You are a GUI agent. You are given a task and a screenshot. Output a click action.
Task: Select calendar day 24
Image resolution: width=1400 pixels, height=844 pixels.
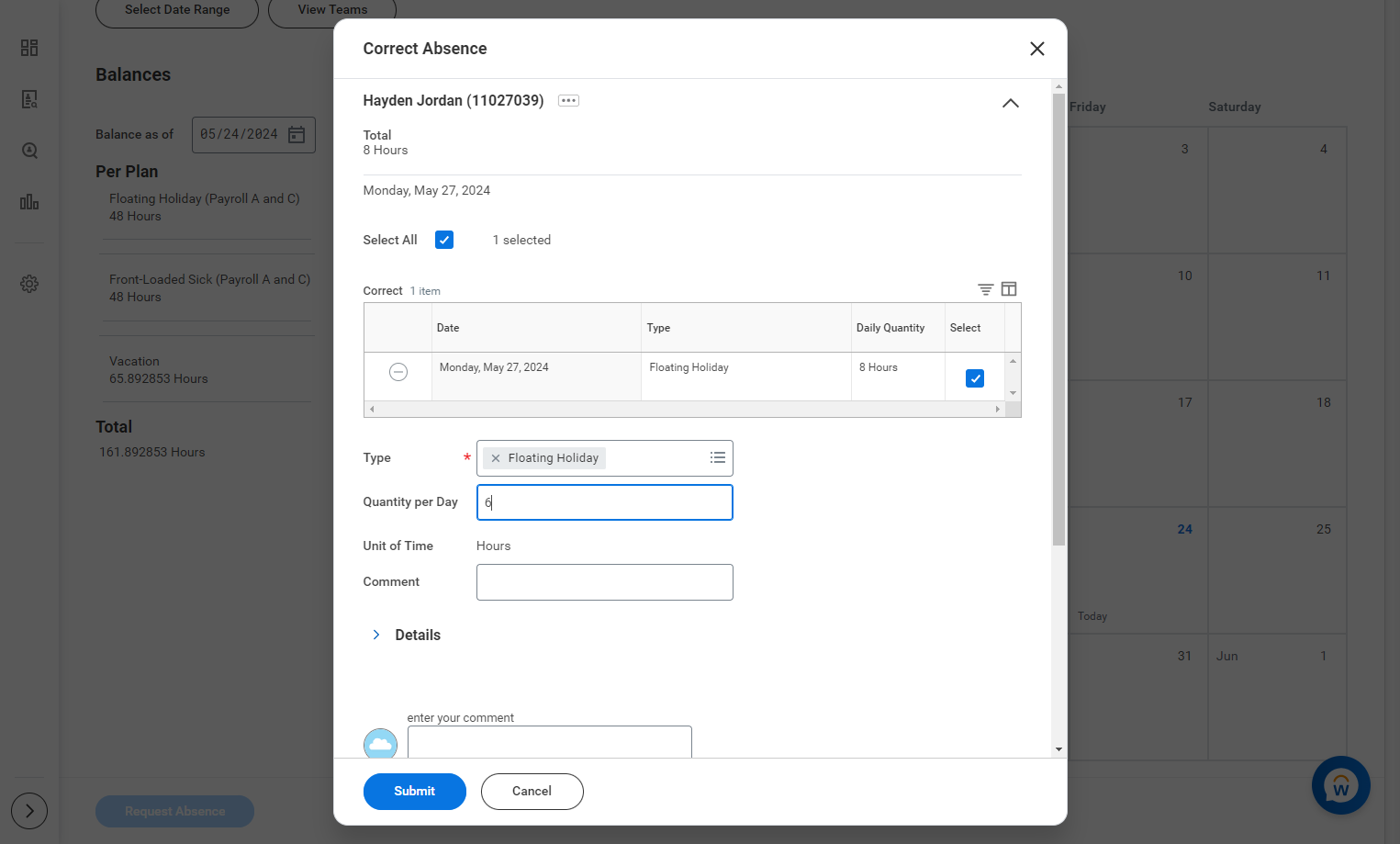tap(1138, 570)
